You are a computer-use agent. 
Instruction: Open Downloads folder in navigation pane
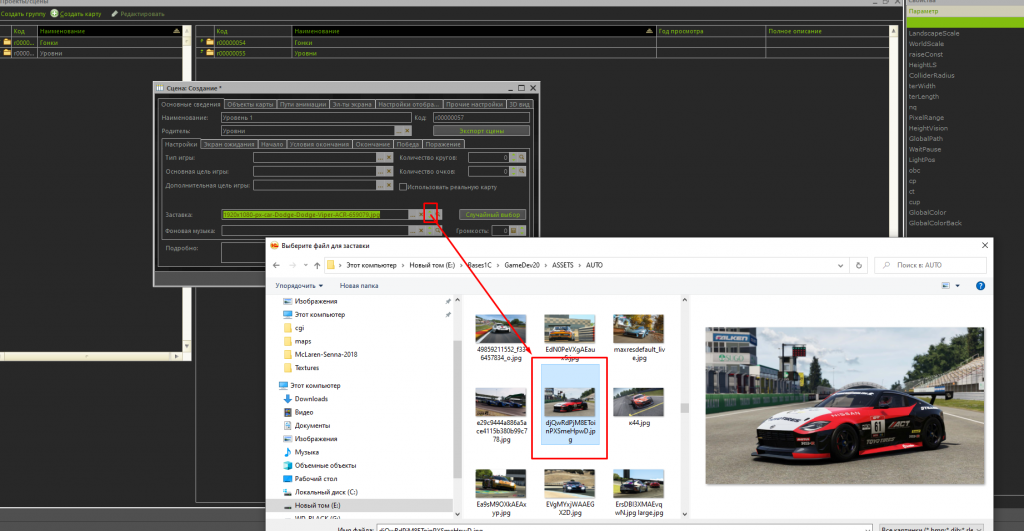click(311, 398)
